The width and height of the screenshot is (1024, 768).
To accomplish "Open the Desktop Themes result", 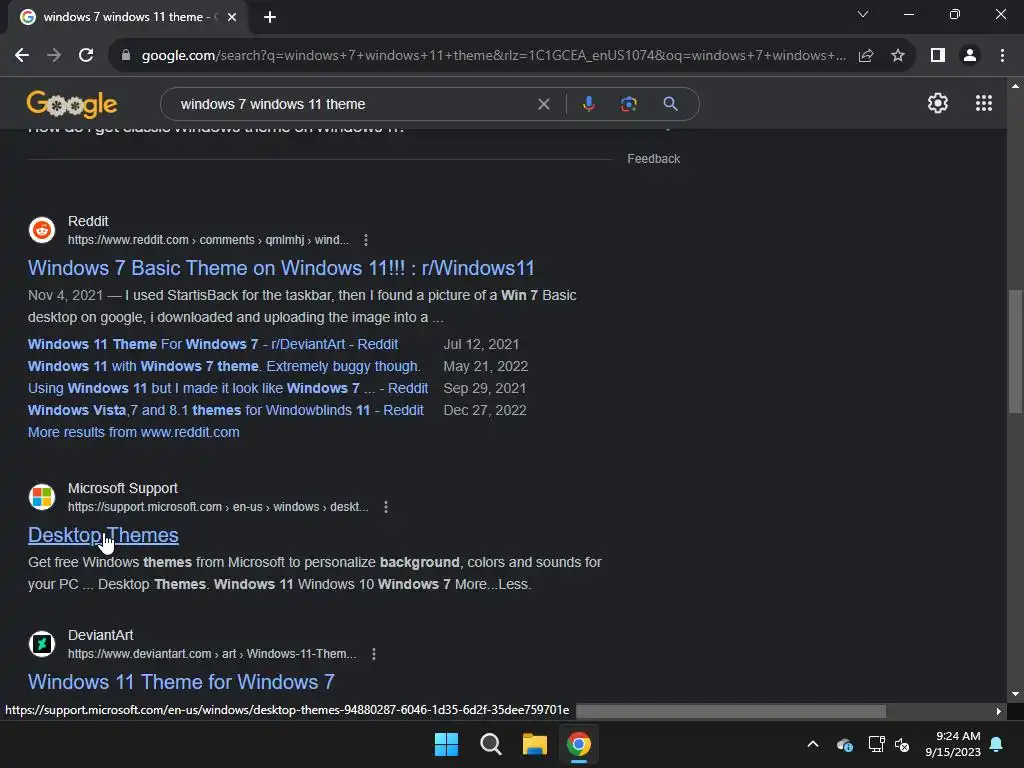I will [x=103, y=535].
